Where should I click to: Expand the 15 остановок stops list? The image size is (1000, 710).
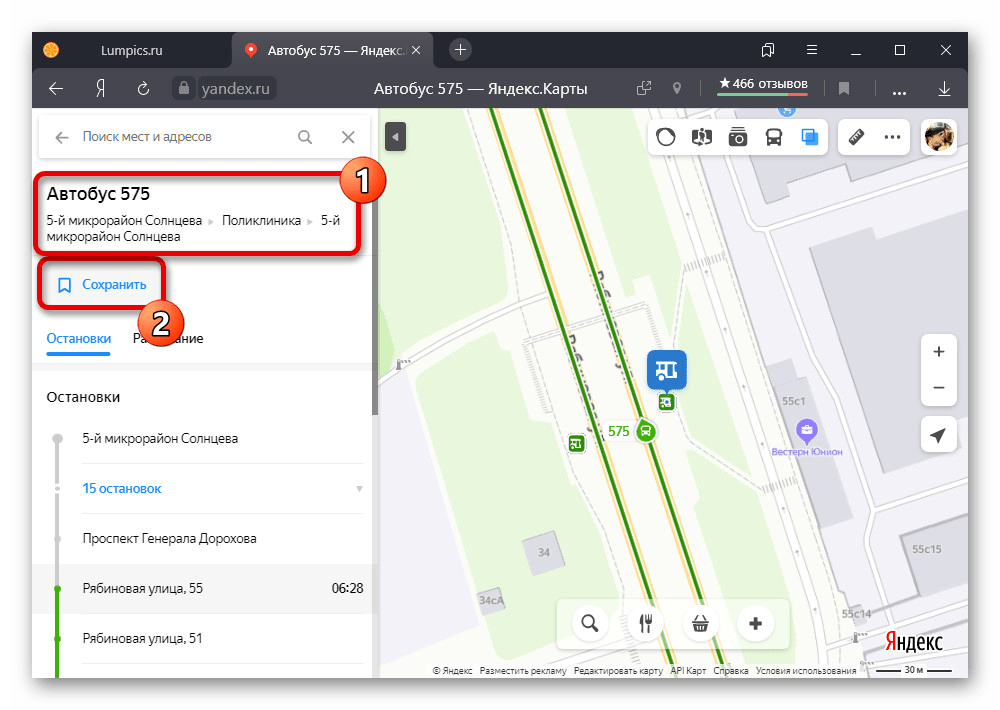coord(122,489)
